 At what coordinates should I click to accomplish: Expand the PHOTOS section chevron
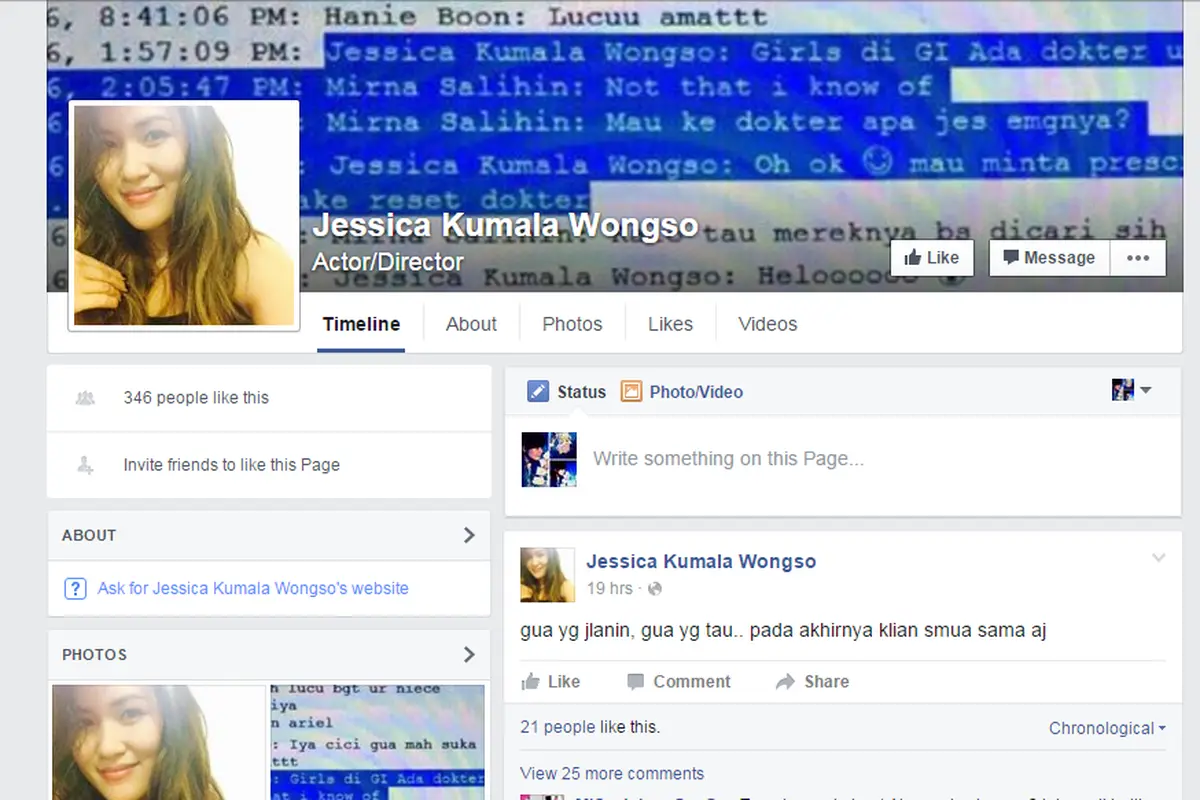pos(469,655)
